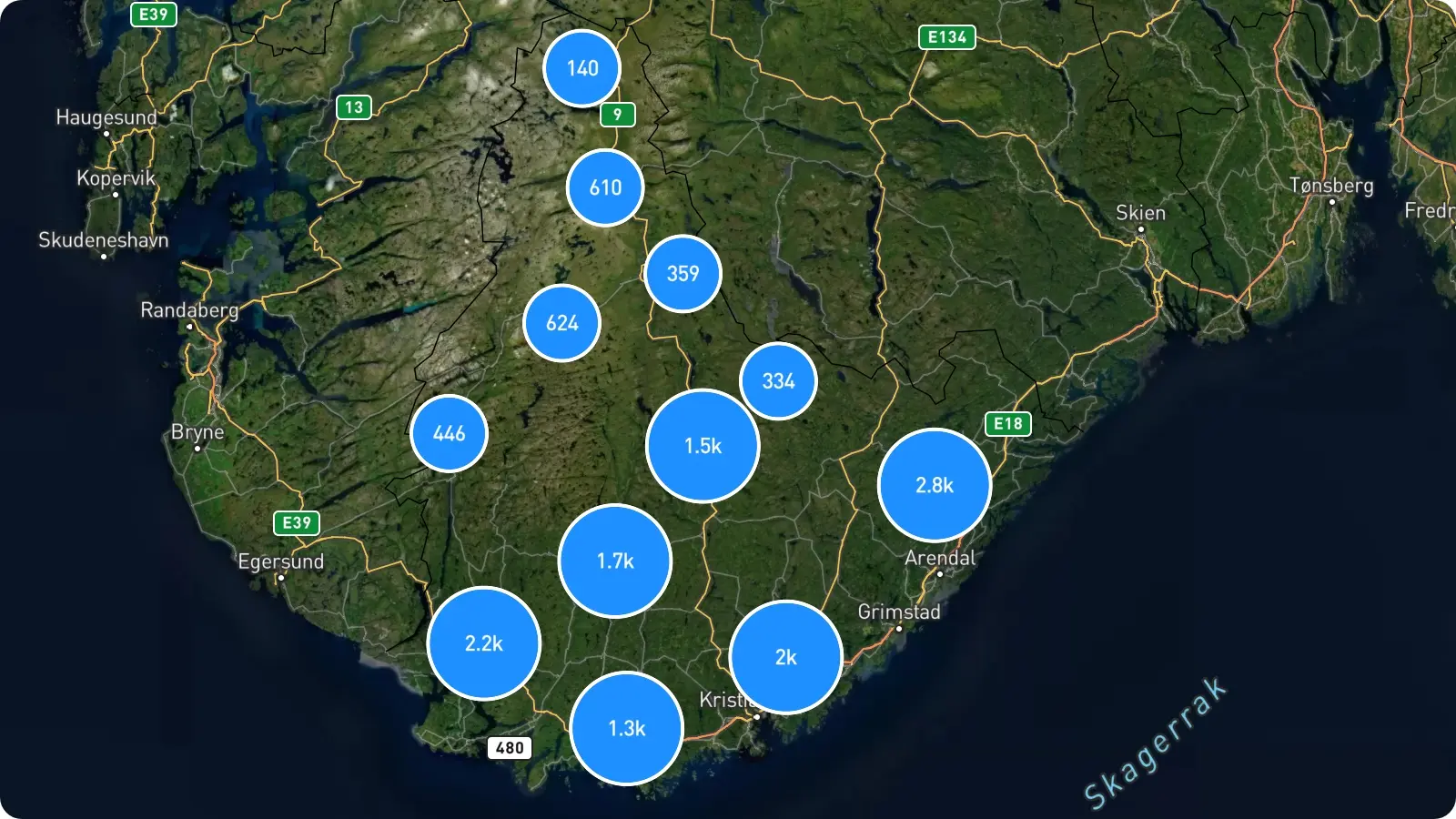Click the E18 highway badge
The width and height of the screenshot is (1456, 819).
(x=1008, y=423)
